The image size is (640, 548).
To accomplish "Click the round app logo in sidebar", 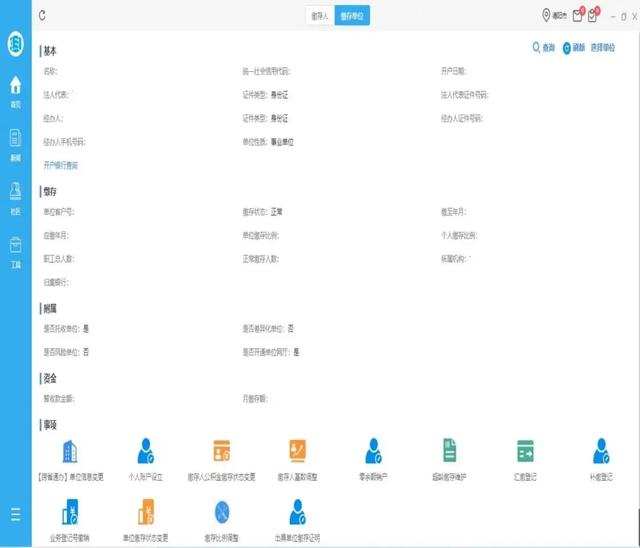I will [16, 43].
